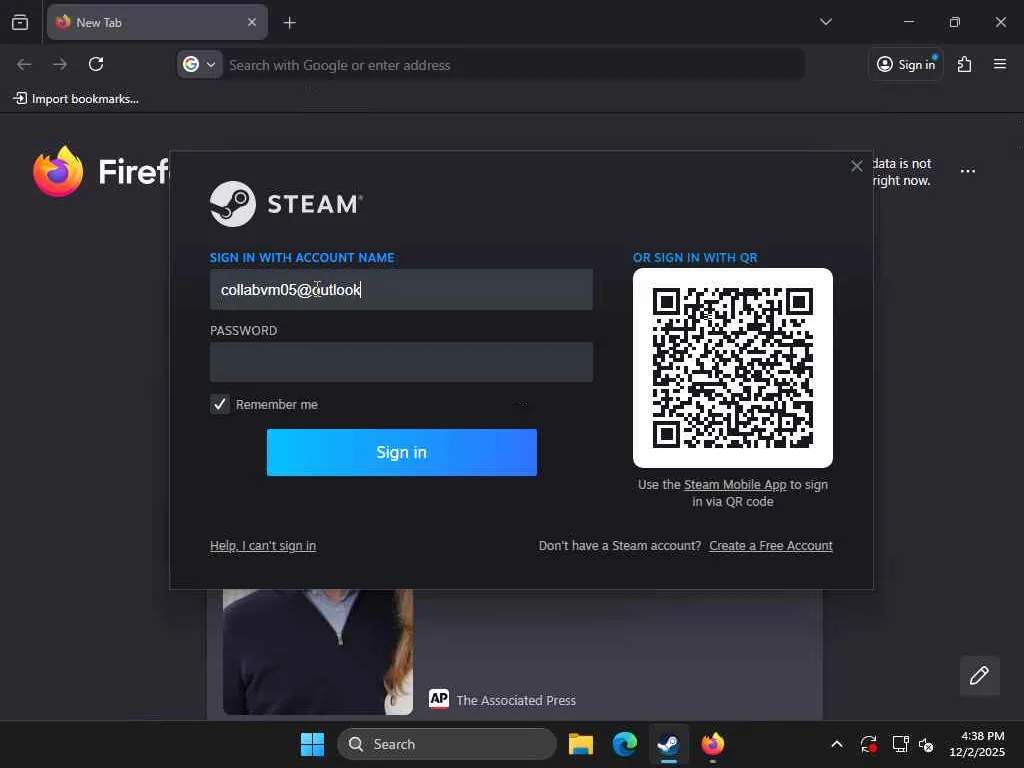The image size is (1024, 768).
Task: Open the three-dot options on Firefox page
Action: pos(967,171)
